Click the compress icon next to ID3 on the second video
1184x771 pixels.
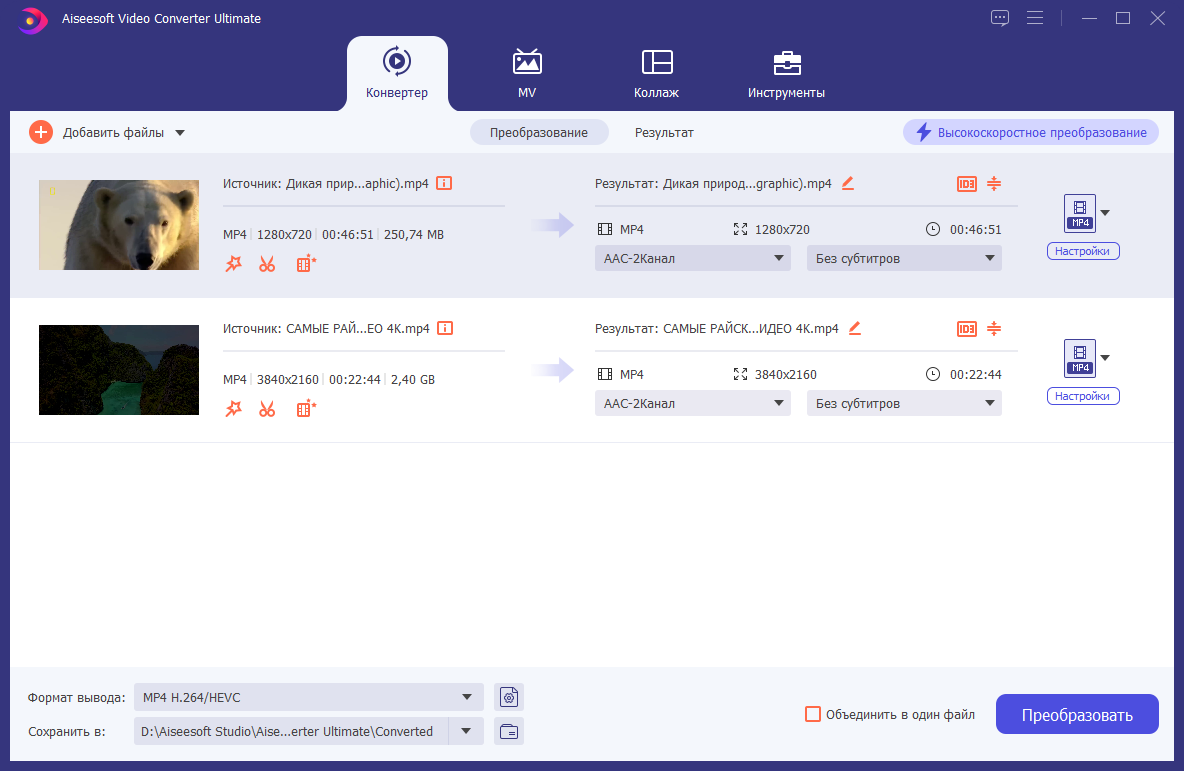coord(994,328)
